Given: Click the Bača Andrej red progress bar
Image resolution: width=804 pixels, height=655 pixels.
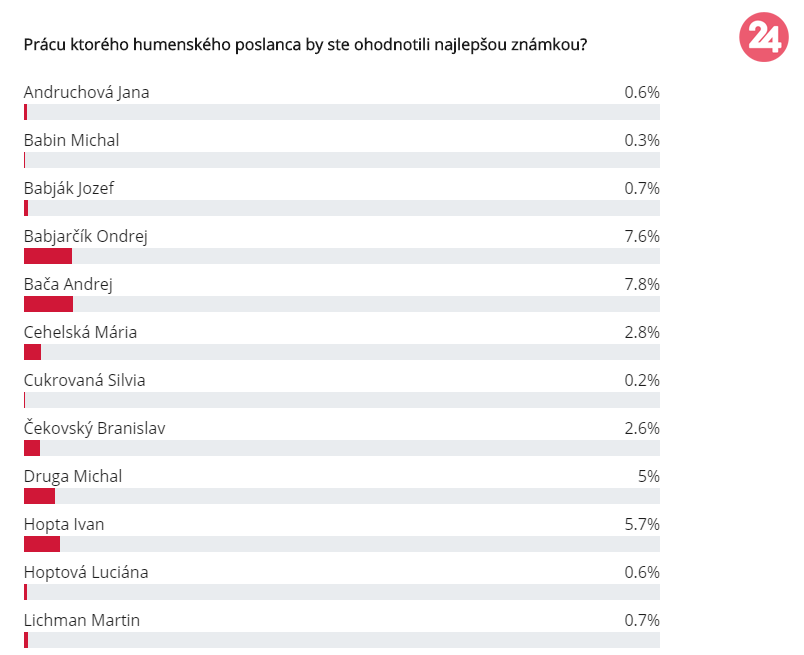Looking at the screenshot, I should (48, 304).
